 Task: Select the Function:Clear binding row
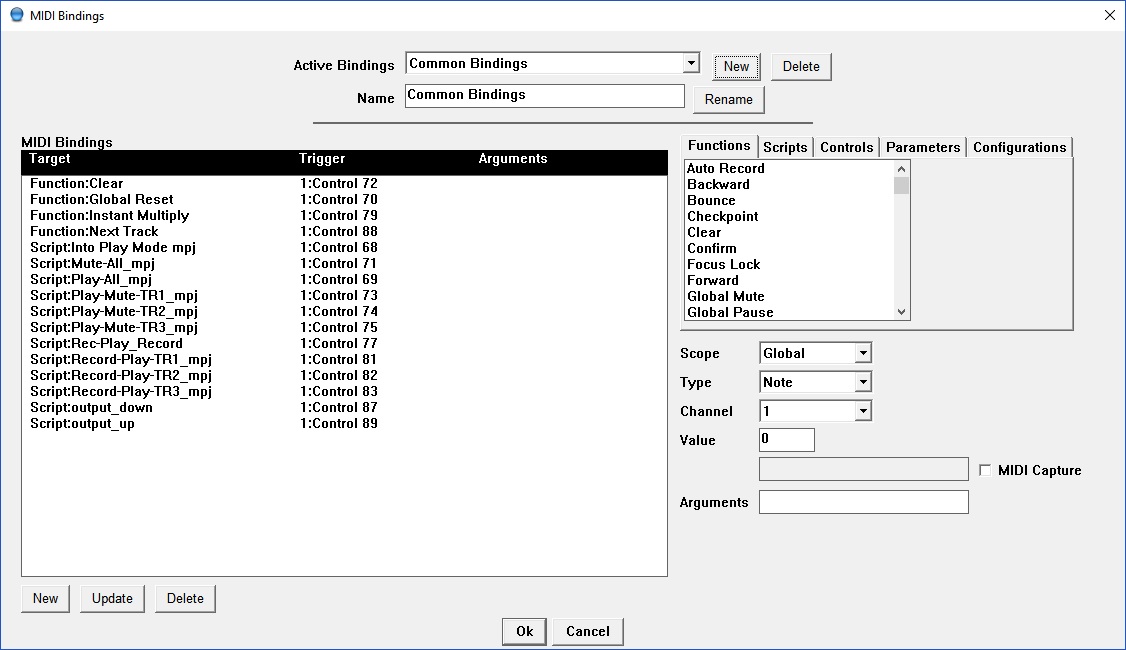pyautogui.click(x=344, y=184)
